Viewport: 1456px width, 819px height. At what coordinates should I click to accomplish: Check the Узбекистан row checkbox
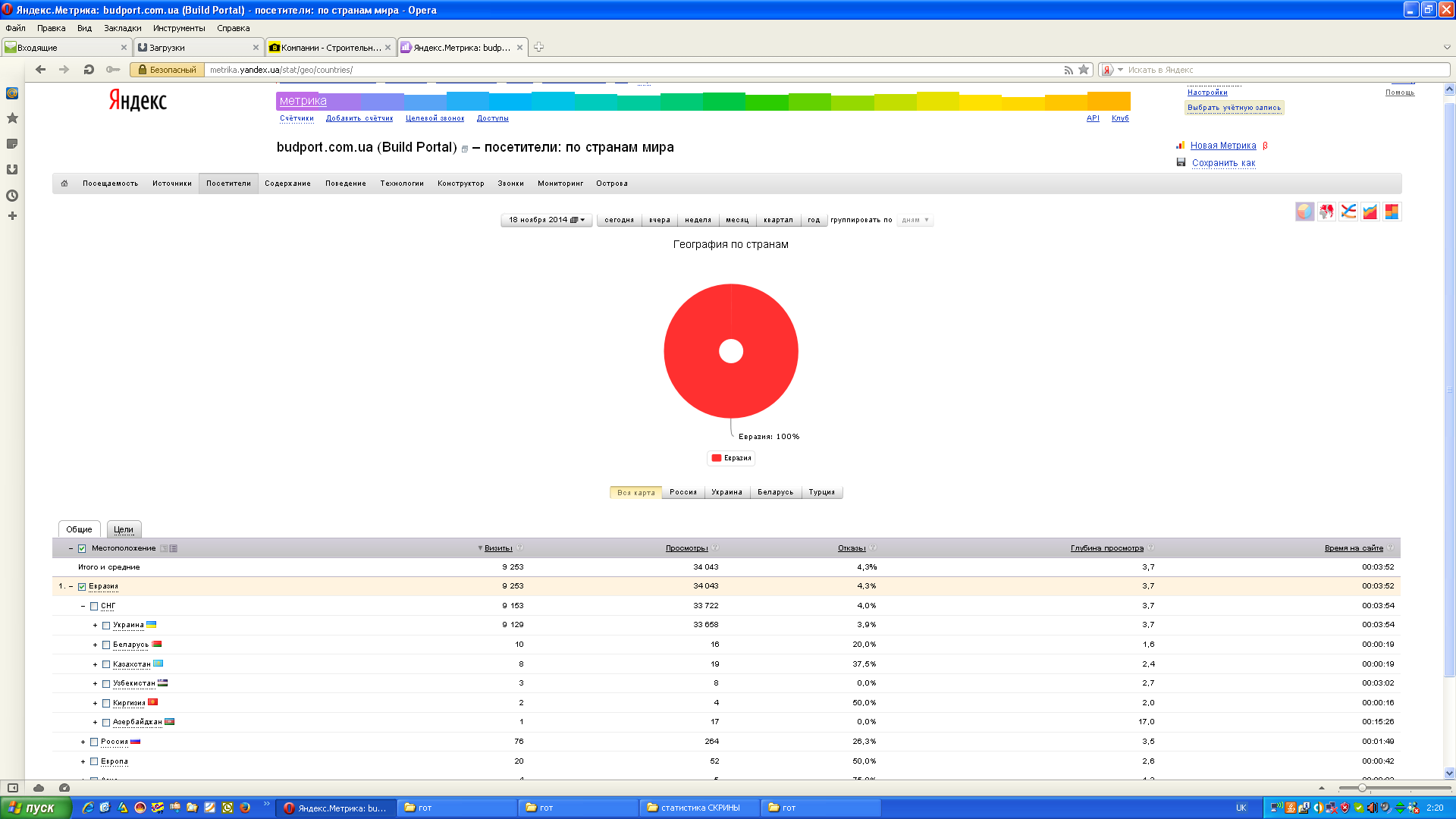[106, 684]
